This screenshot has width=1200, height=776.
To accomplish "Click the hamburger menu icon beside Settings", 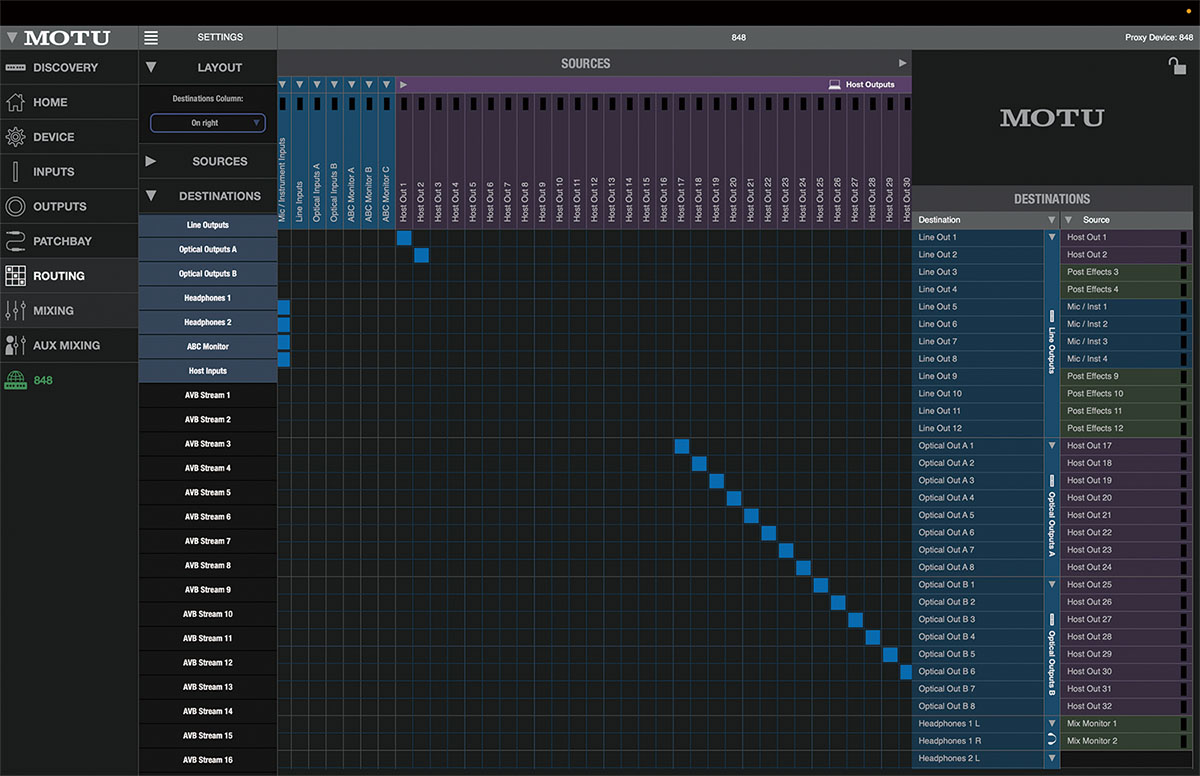I will (151, 38).
